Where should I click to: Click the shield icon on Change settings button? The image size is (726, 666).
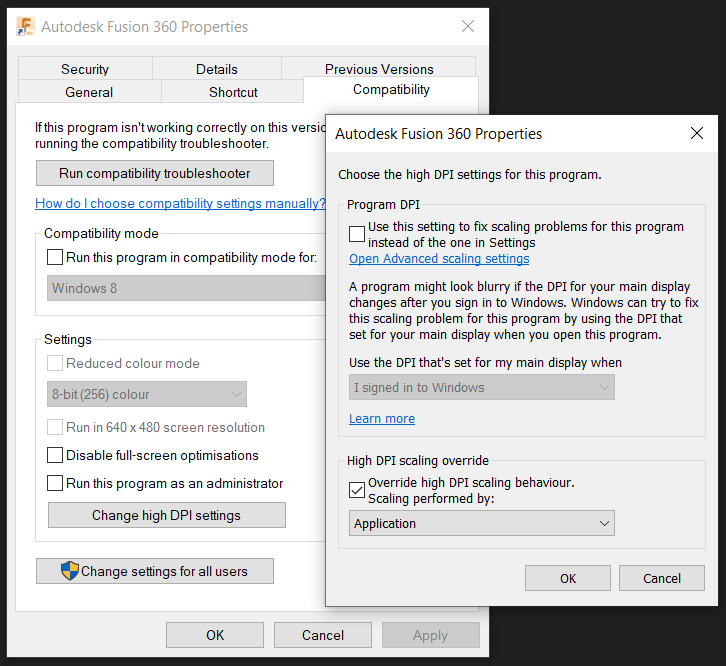pos(70,571)
